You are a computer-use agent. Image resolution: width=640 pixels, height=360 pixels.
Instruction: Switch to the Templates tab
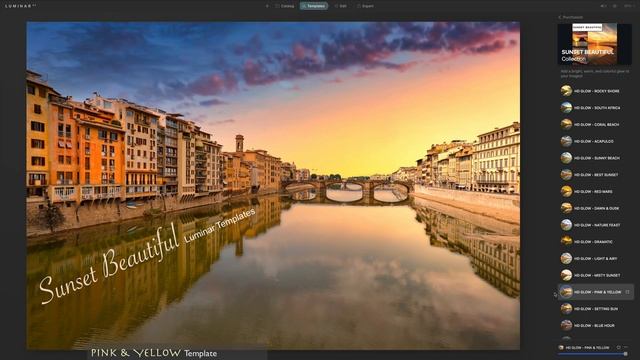(313, 6)
